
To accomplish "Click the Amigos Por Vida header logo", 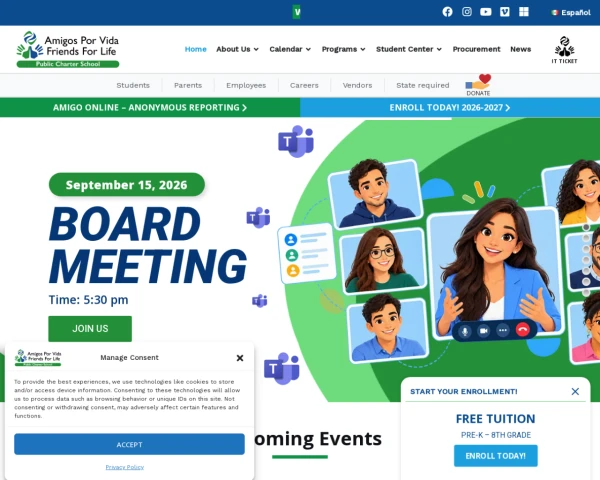I will pyautogui.click(x=68, y=49).
